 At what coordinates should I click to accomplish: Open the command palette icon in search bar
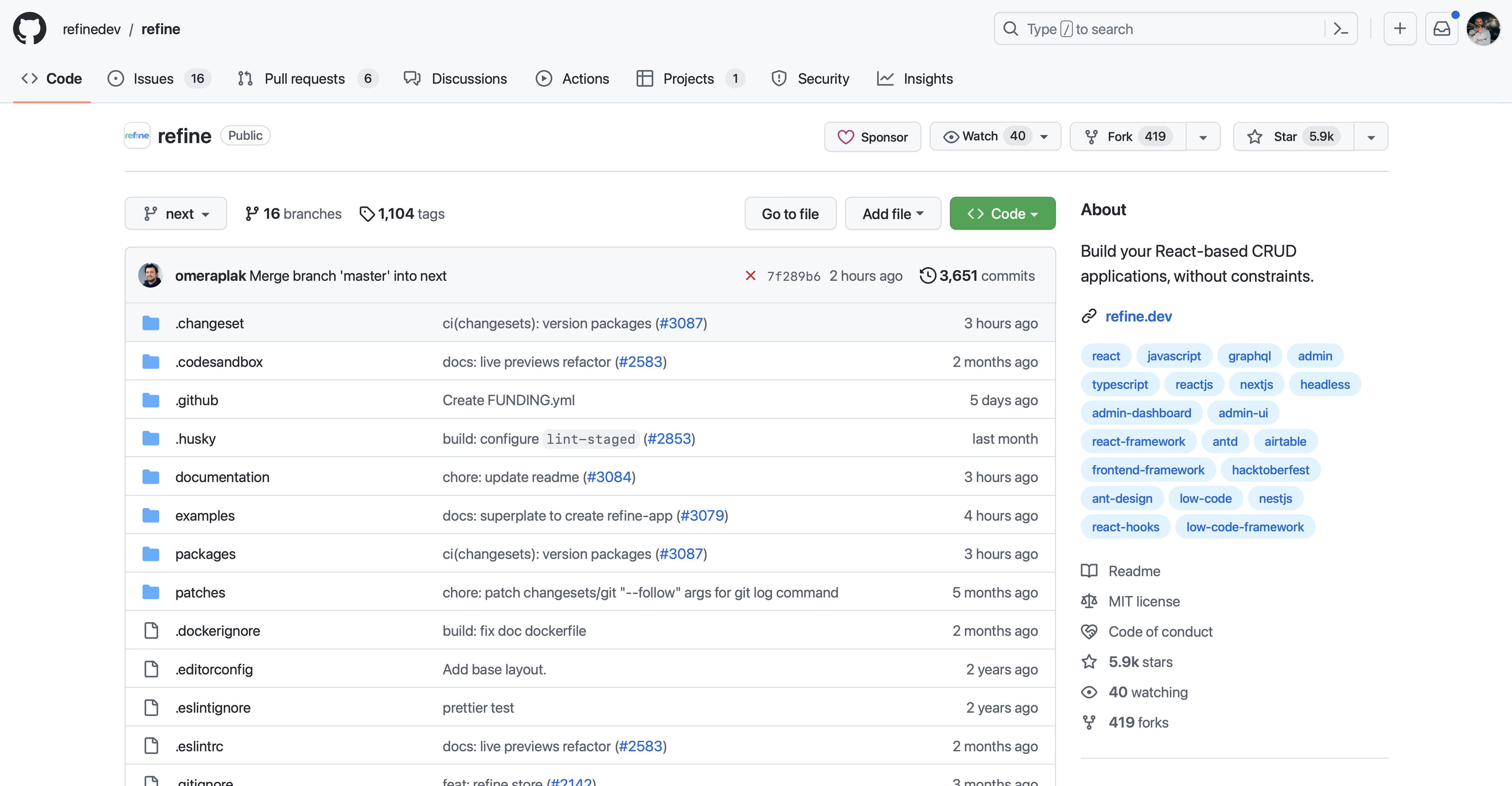pos(1341,29)
